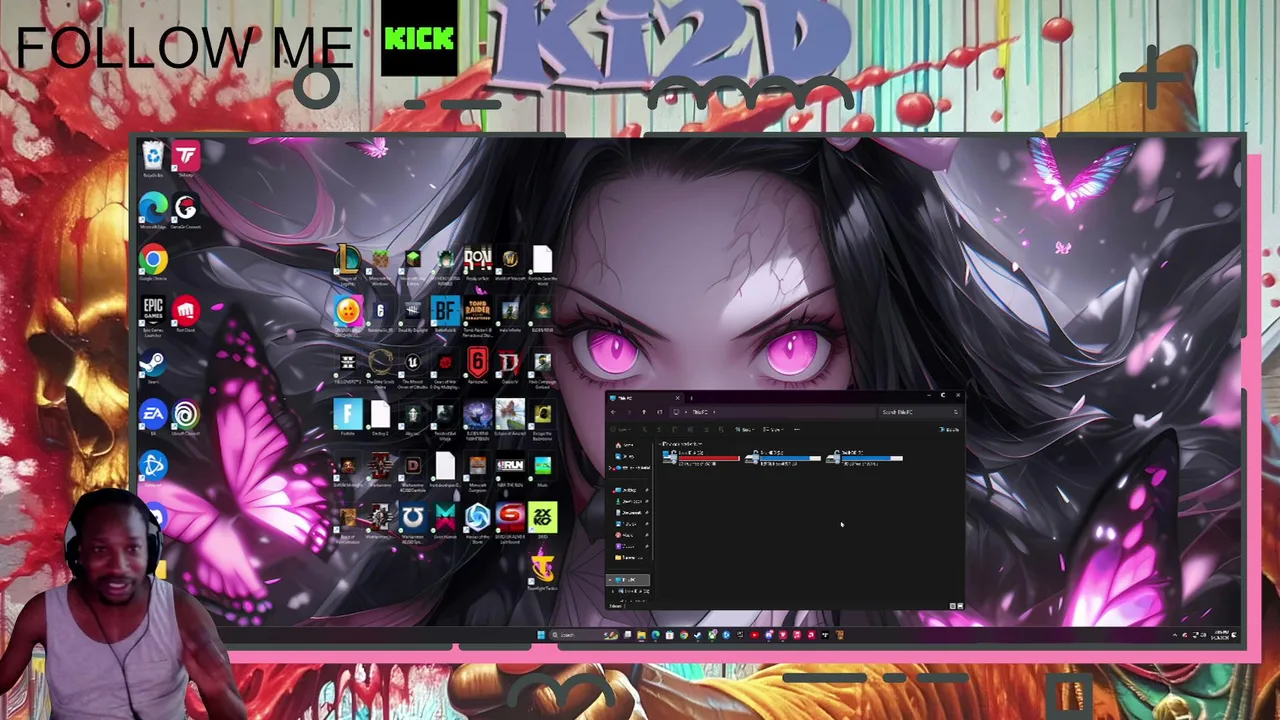The height and width of the screenshot is (720, 1280).
Task: Open Desktop in File Explorer quick access
Action: (x=630, y=490)
